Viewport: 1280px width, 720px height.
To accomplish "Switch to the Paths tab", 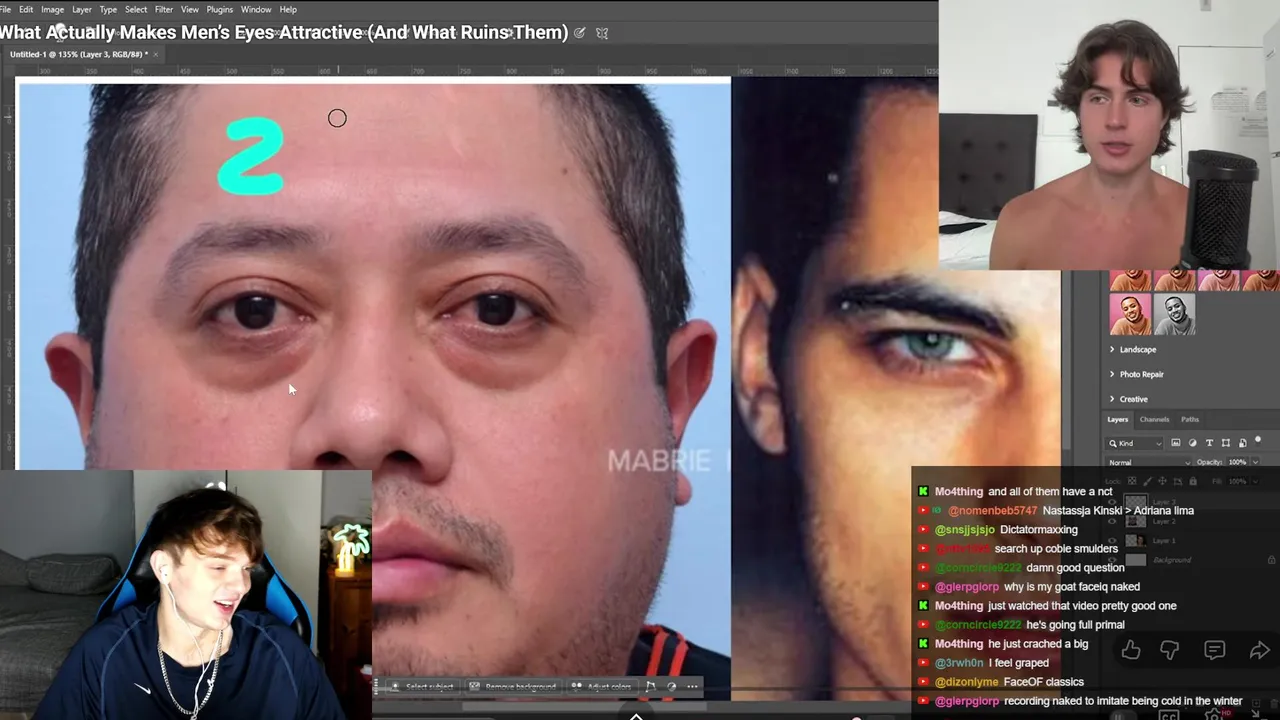I will coord(1190,419).
